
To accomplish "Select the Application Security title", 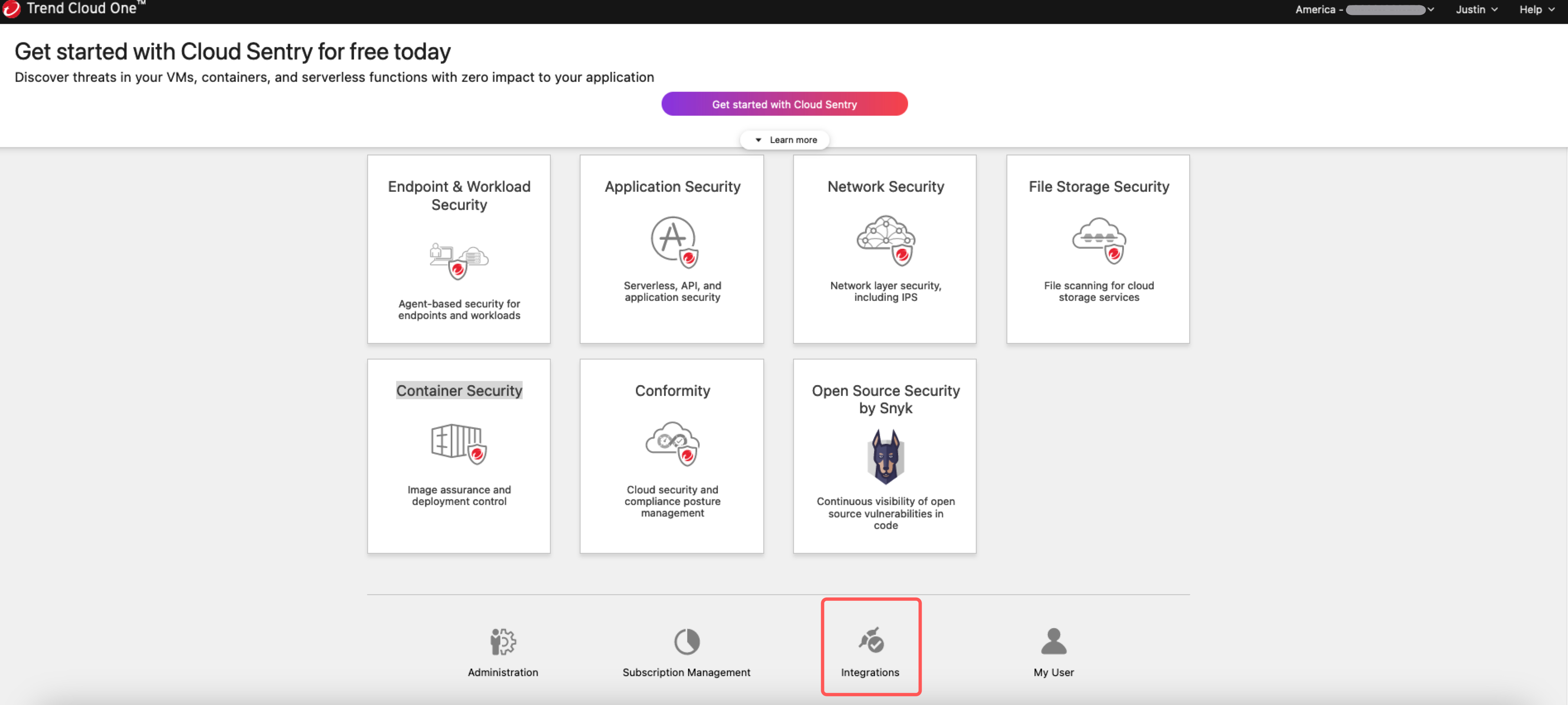I will 673,187.
